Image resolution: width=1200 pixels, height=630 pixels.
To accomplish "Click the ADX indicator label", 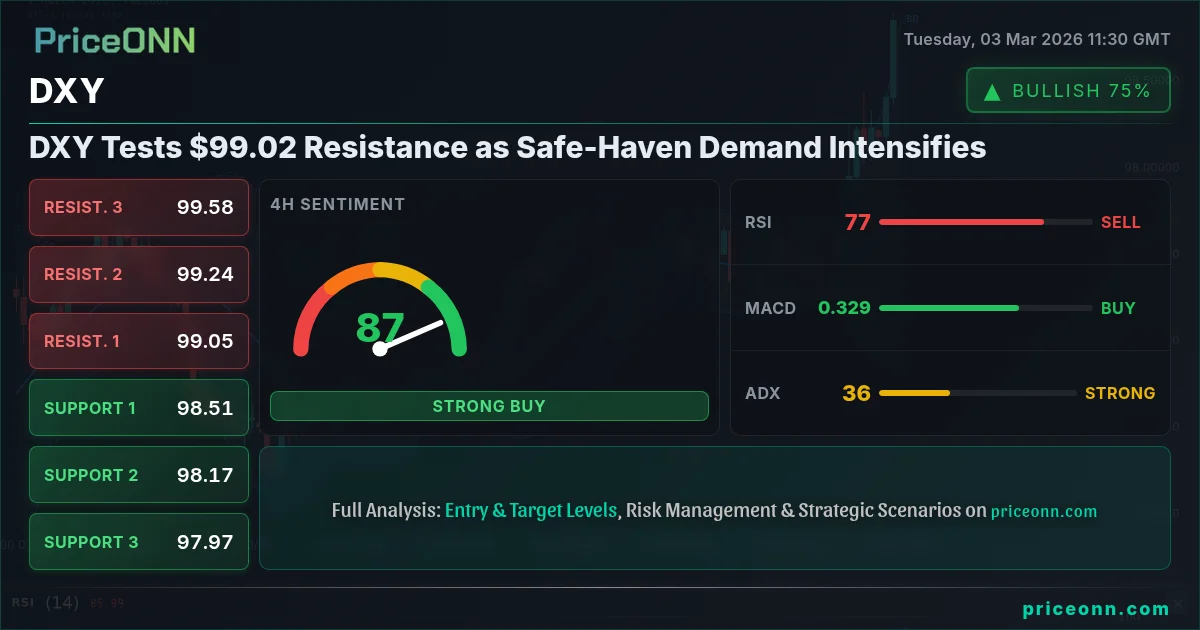I will (762, 393).
